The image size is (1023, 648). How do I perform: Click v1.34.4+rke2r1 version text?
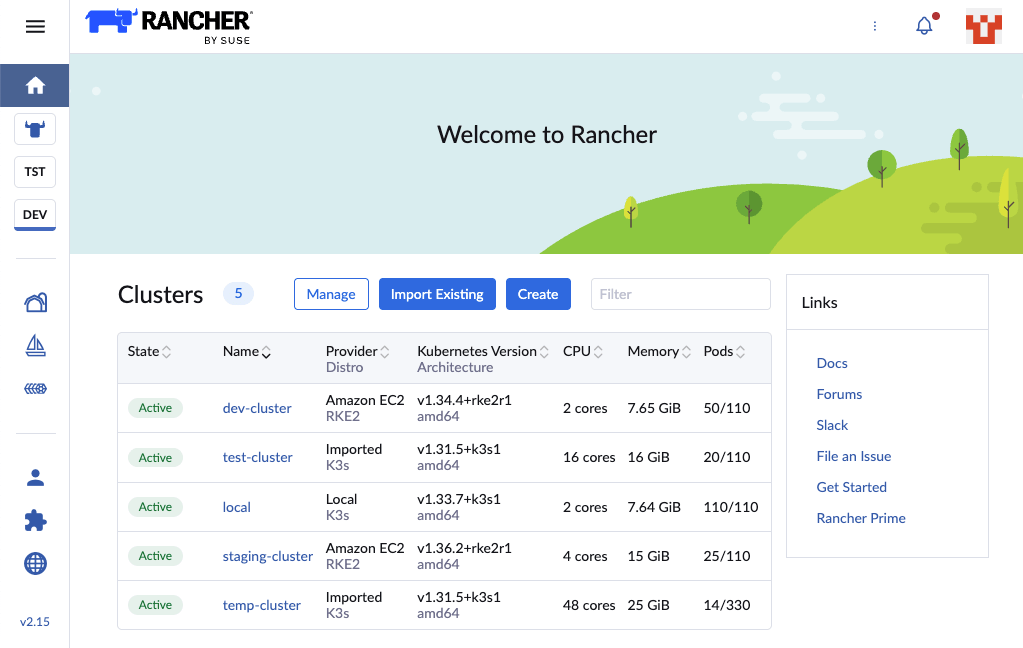[465, 400]
